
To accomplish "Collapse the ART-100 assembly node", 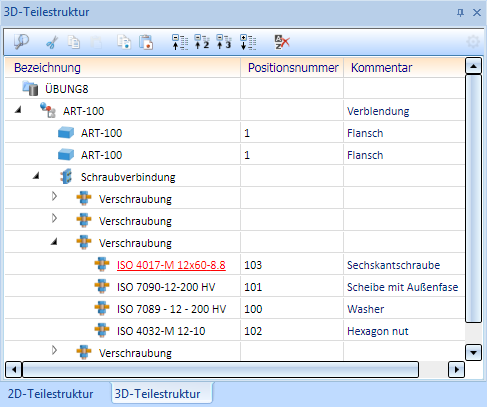I will click(18, 109).
